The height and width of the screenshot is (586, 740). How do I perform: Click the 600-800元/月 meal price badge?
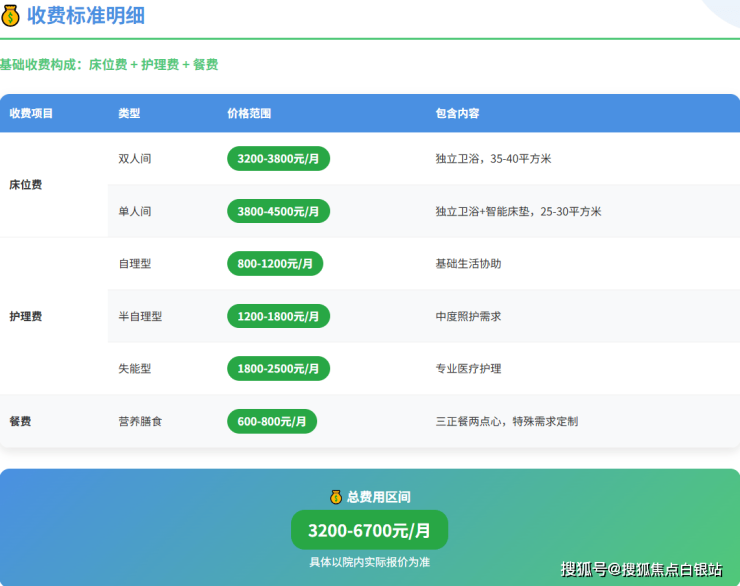tap(272, 422)
